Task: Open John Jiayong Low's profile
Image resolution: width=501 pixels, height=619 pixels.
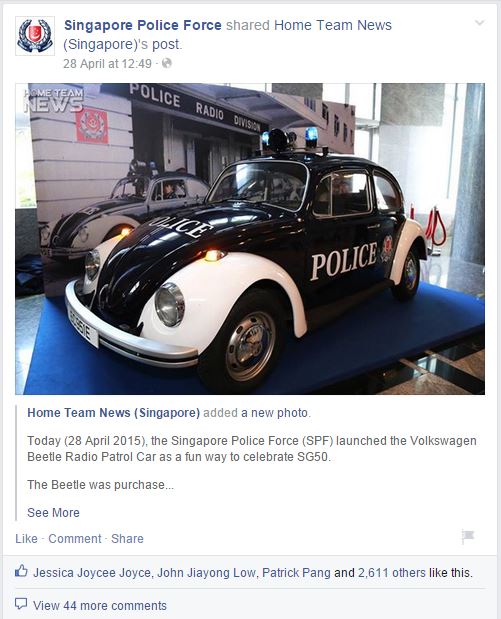Action: pos(206,573)
